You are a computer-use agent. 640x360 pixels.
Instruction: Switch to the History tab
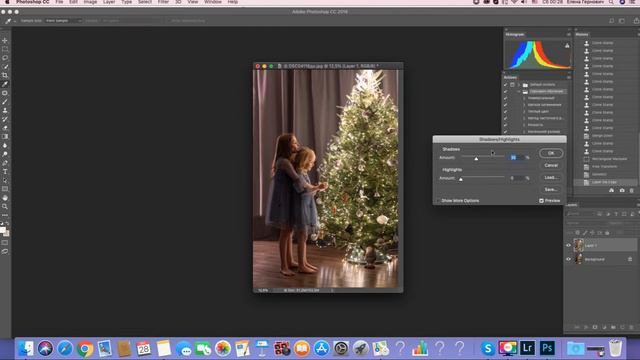coord(582,34)
